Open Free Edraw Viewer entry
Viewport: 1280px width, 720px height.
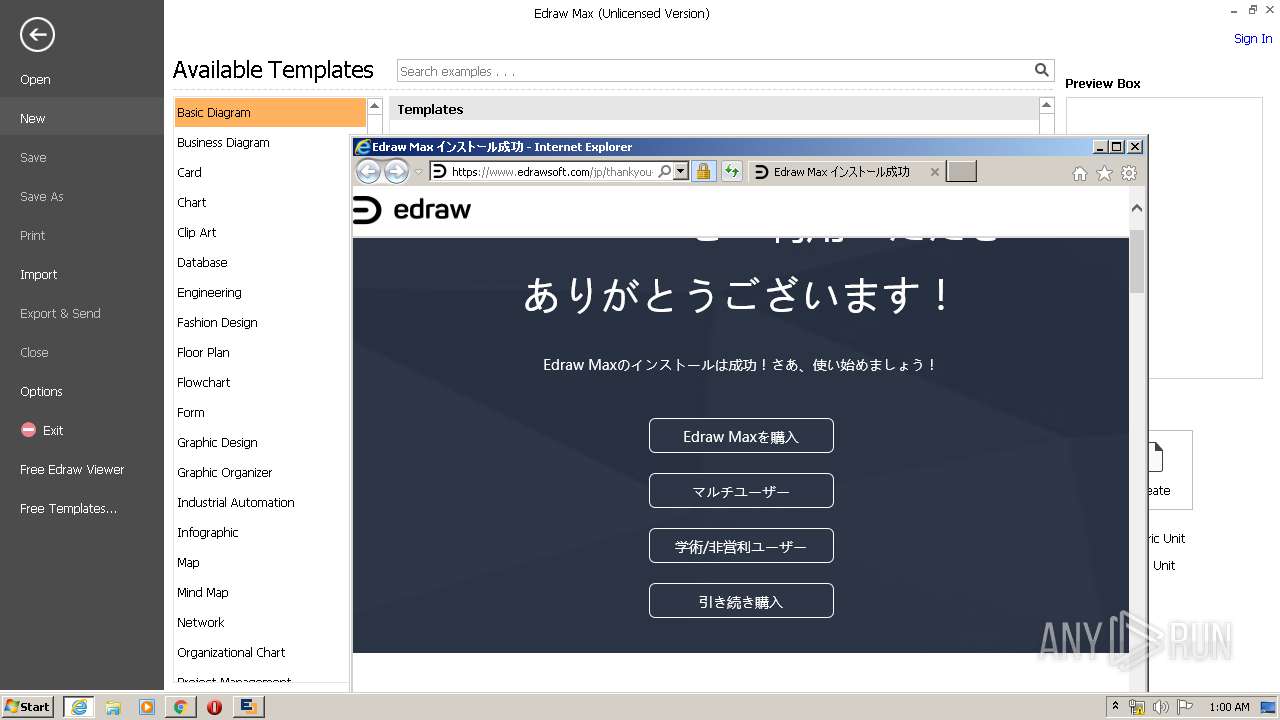pyautogui.click(x=72, y=469)
